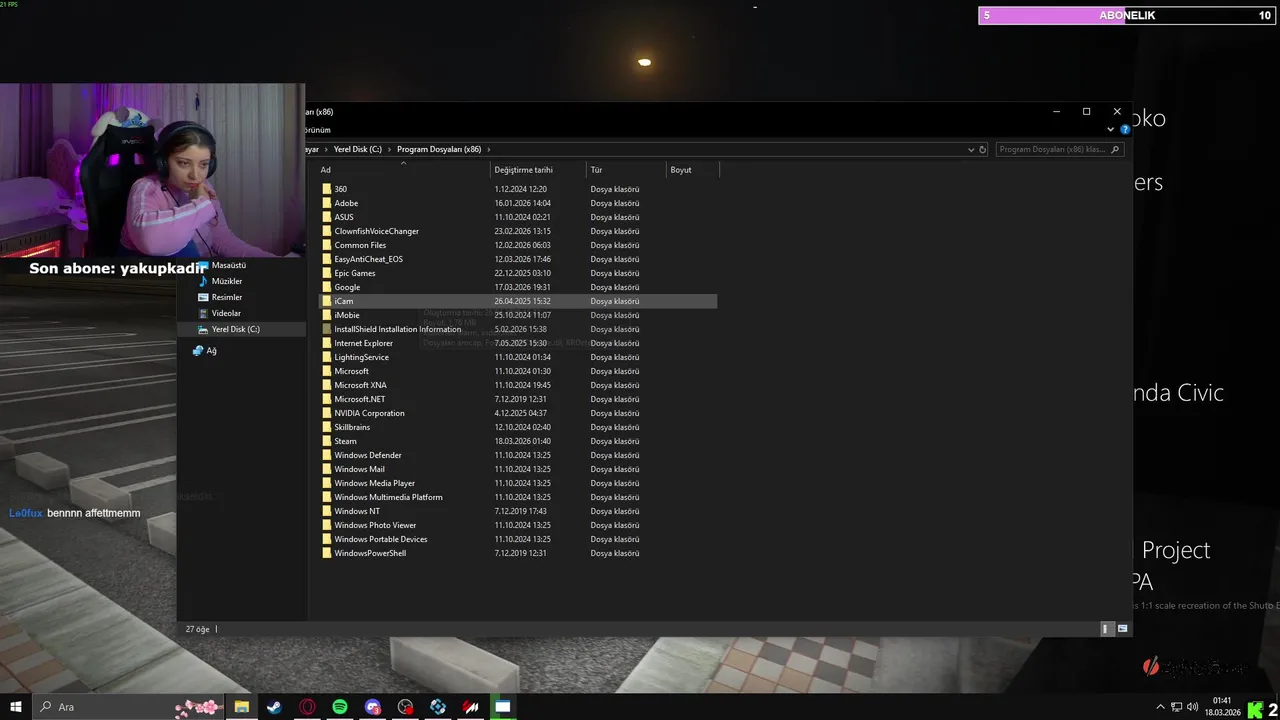
Task: Expand the Explorer ribbon chevron
Action: coord(1110,129)
